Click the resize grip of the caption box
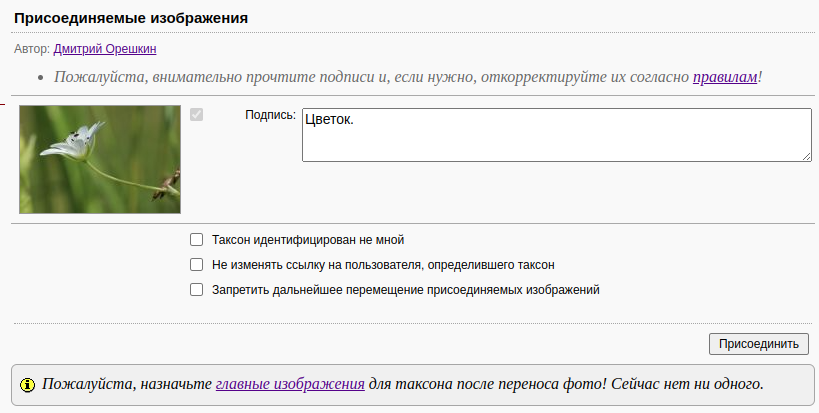This screenshot has width=819, height=413. 805,155
